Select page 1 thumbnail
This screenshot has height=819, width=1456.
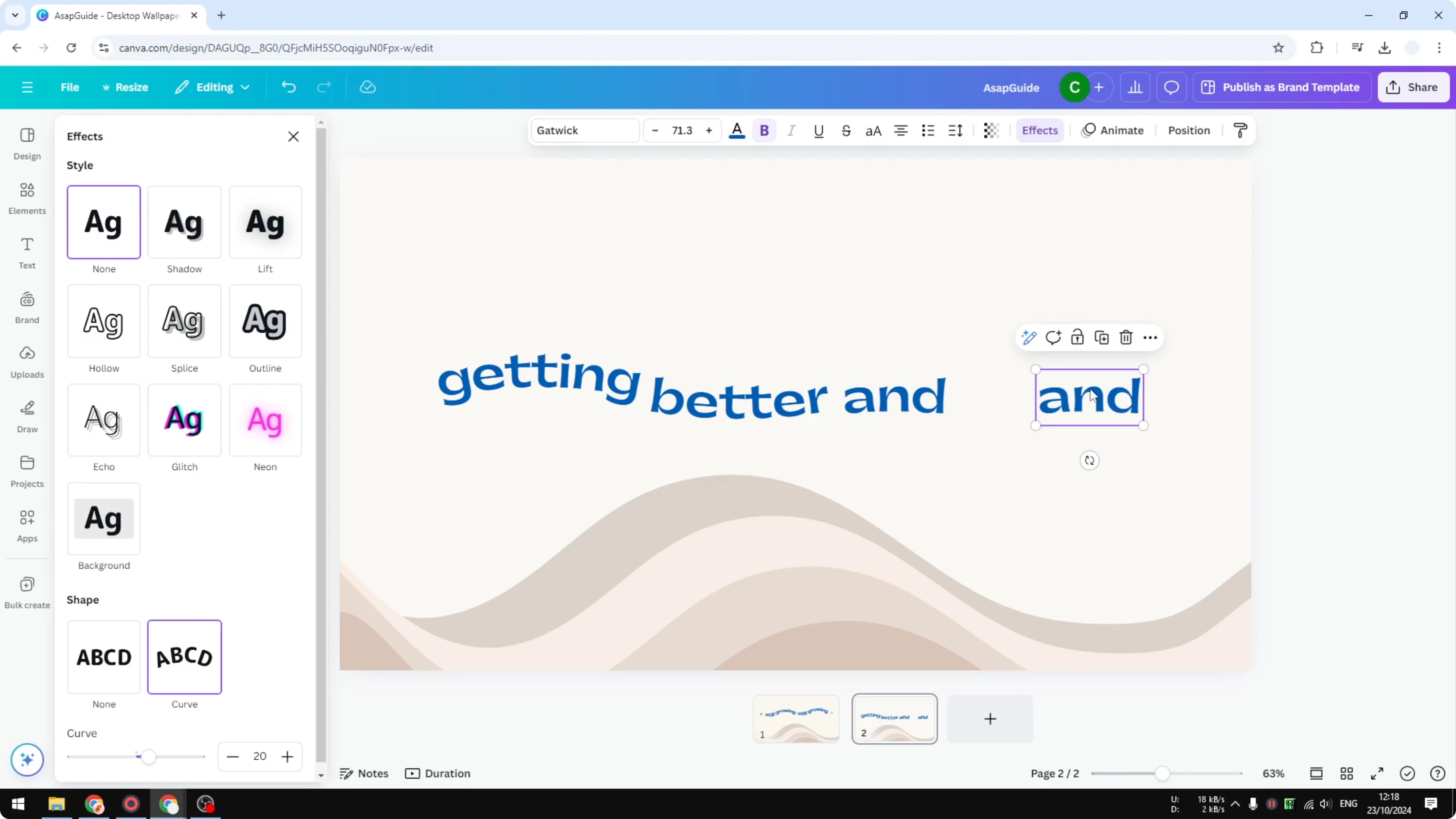[x=796, y=719]
